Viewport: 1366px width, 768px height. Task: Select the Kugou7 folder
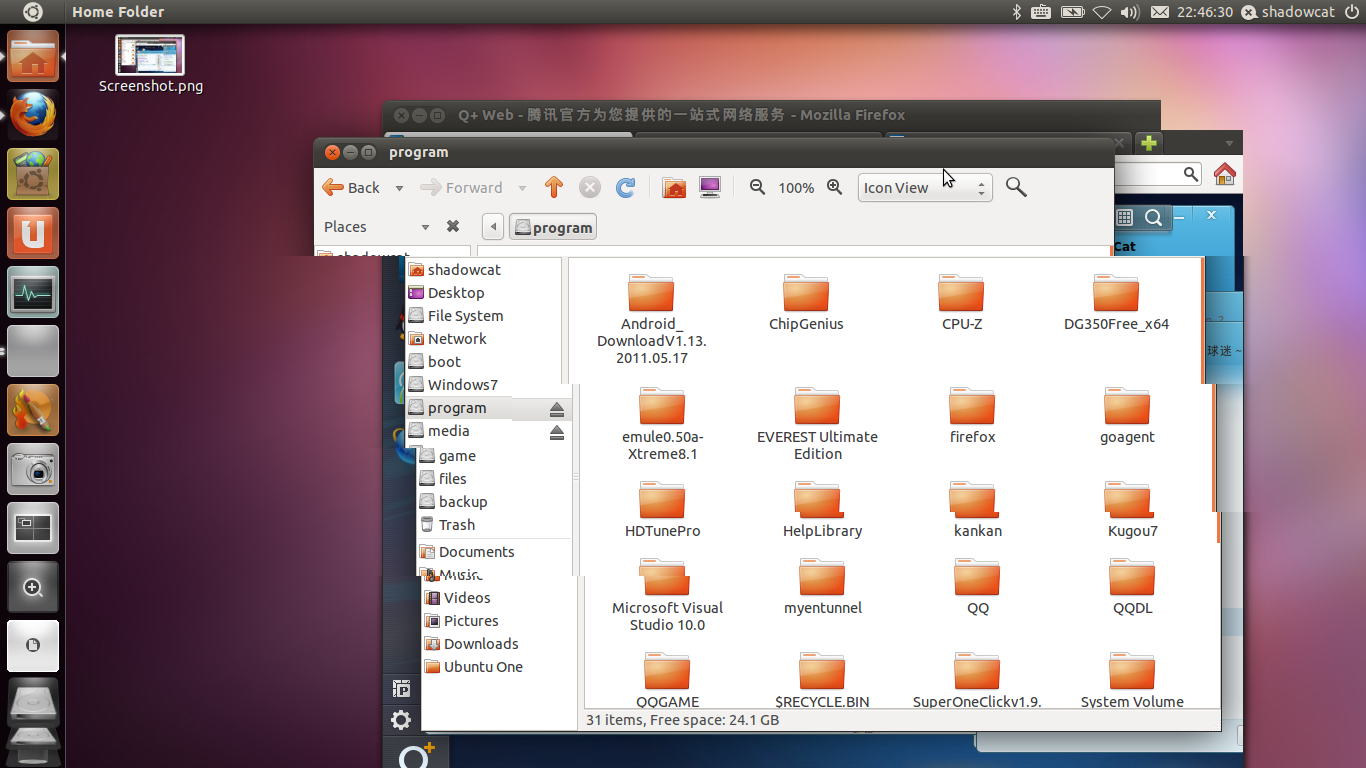tap(1132, 510)
